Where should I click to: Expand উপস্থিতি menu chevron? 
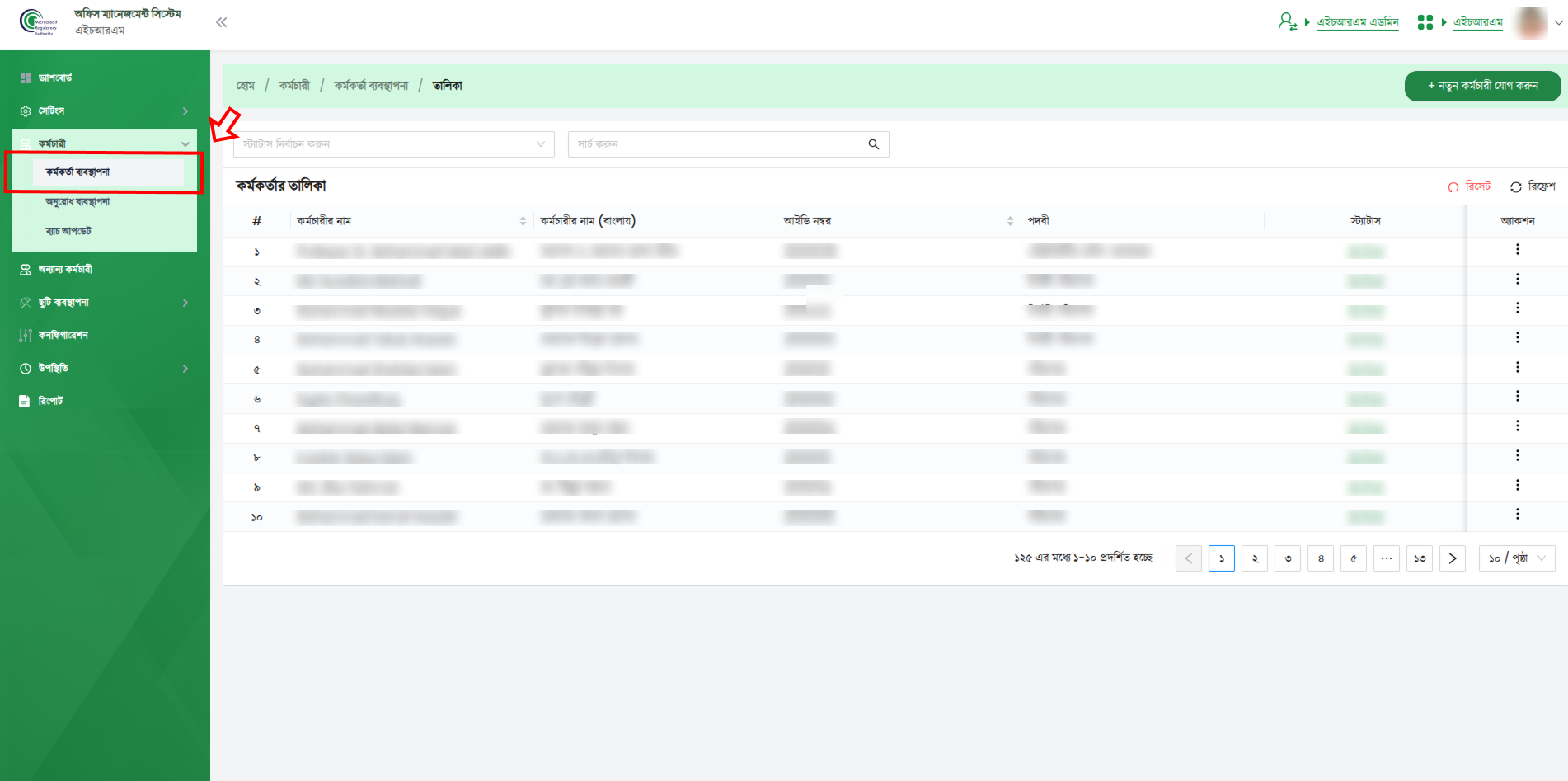click(x=185, y=369)
